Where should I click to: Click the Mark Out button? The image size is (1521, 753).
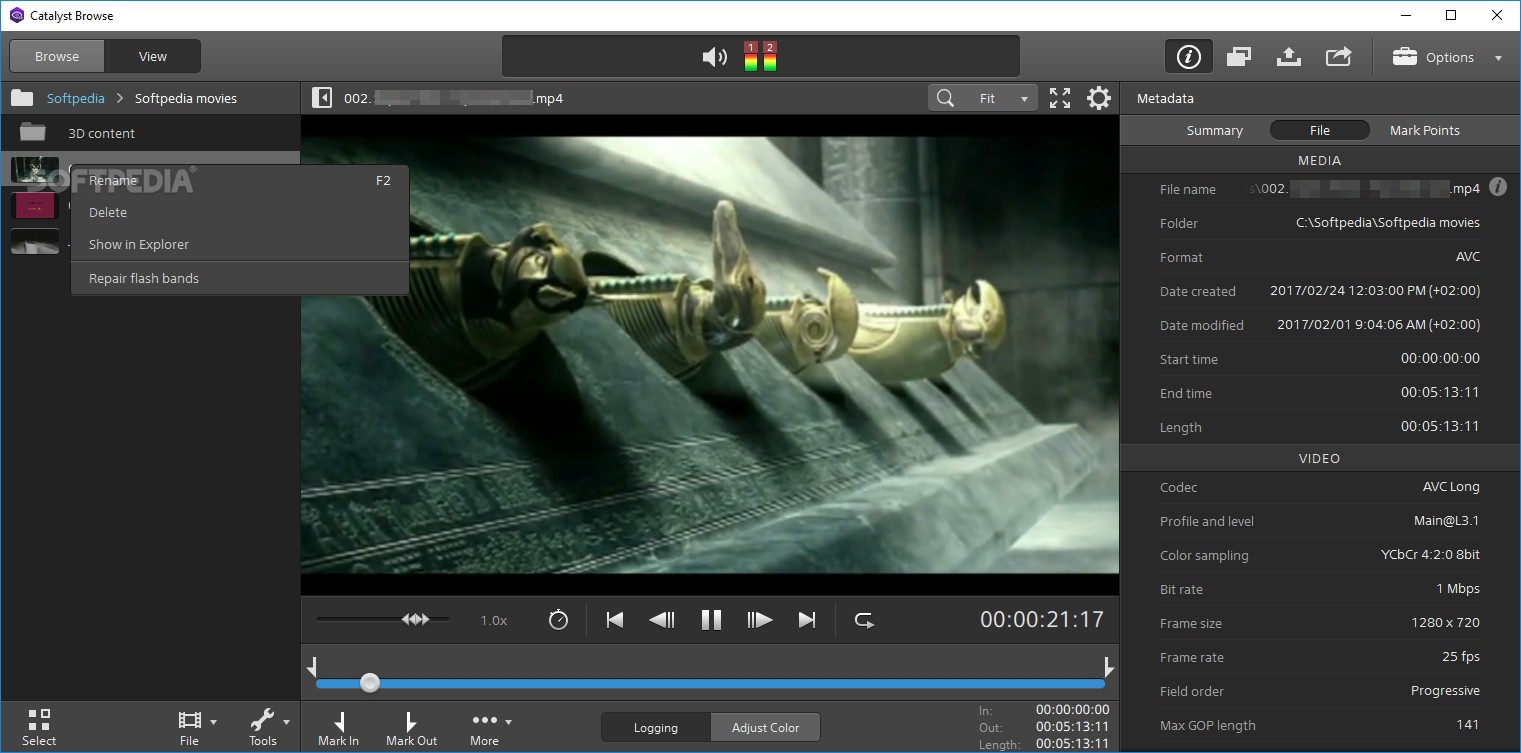point(411,728)
